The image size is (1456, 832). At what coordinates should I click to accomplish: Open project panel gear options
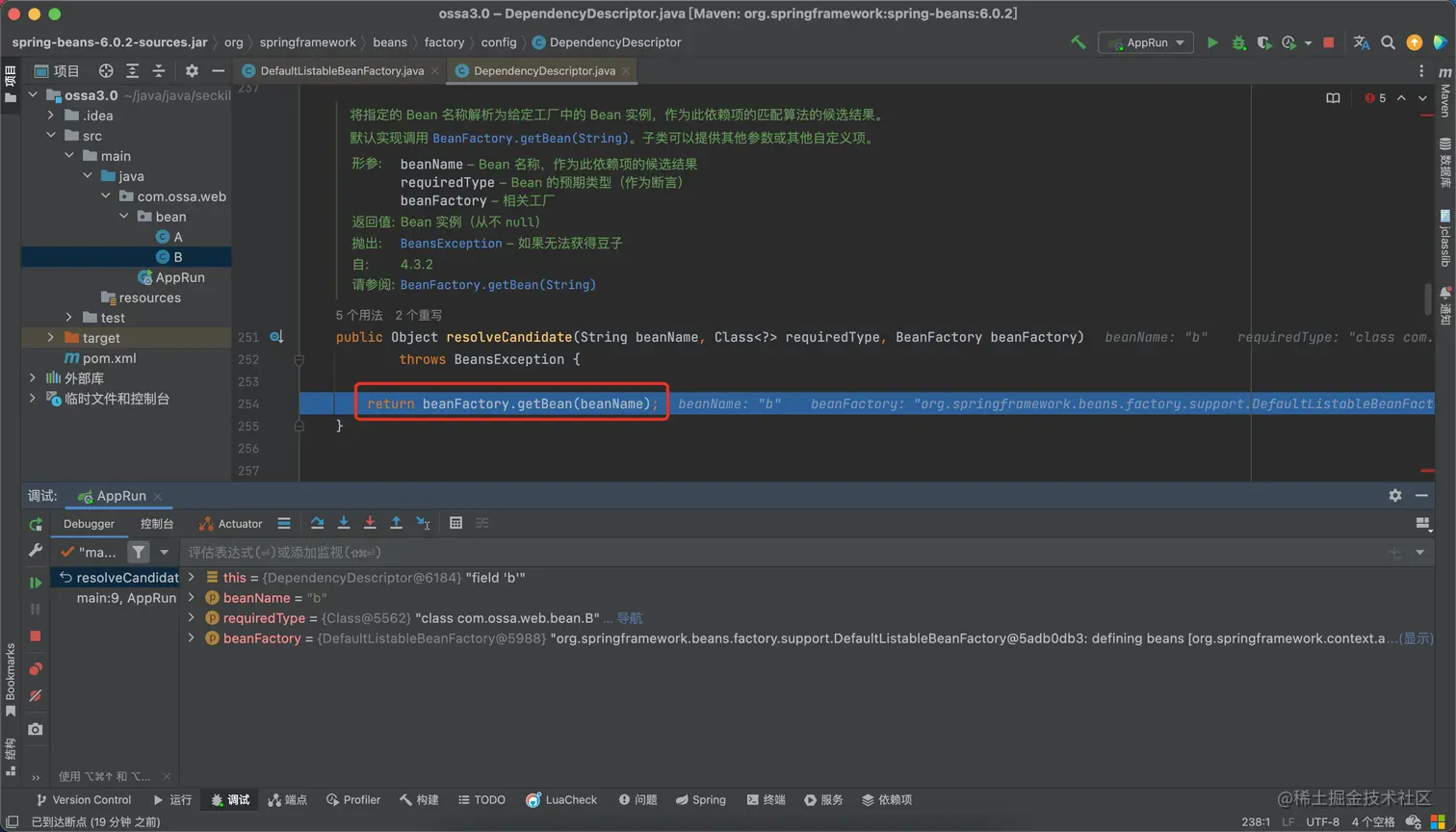192,70
